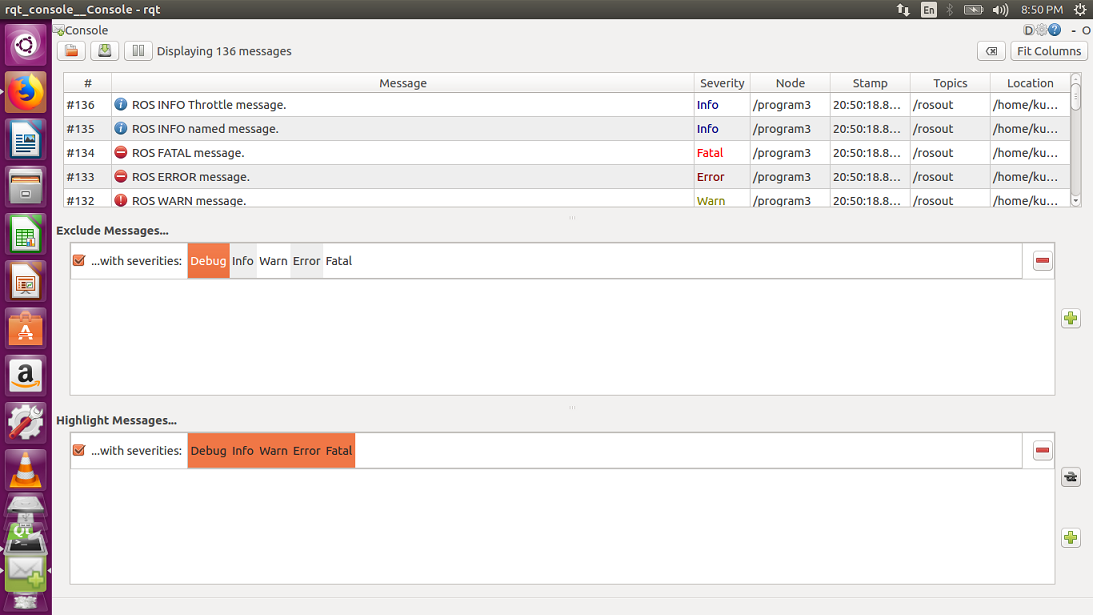Click the save messages to file icon
Screen dimensions: 1093x615
[x=105, y=51]
